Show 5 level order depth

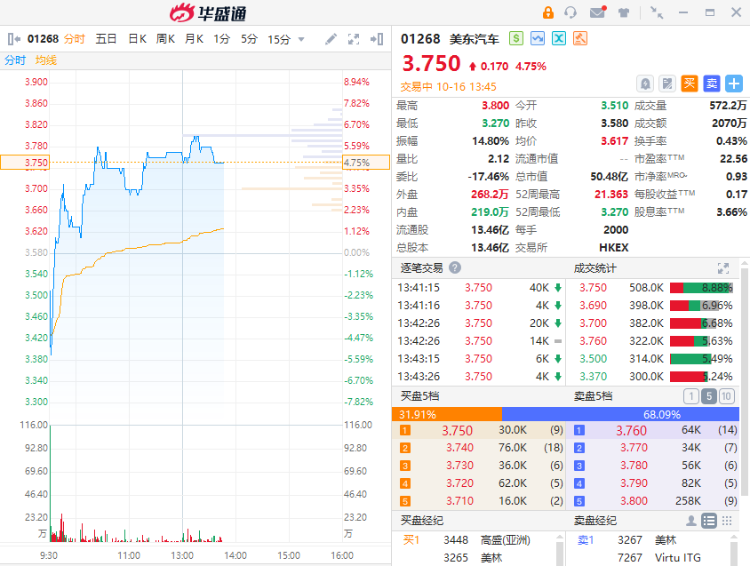pos(709,396)
